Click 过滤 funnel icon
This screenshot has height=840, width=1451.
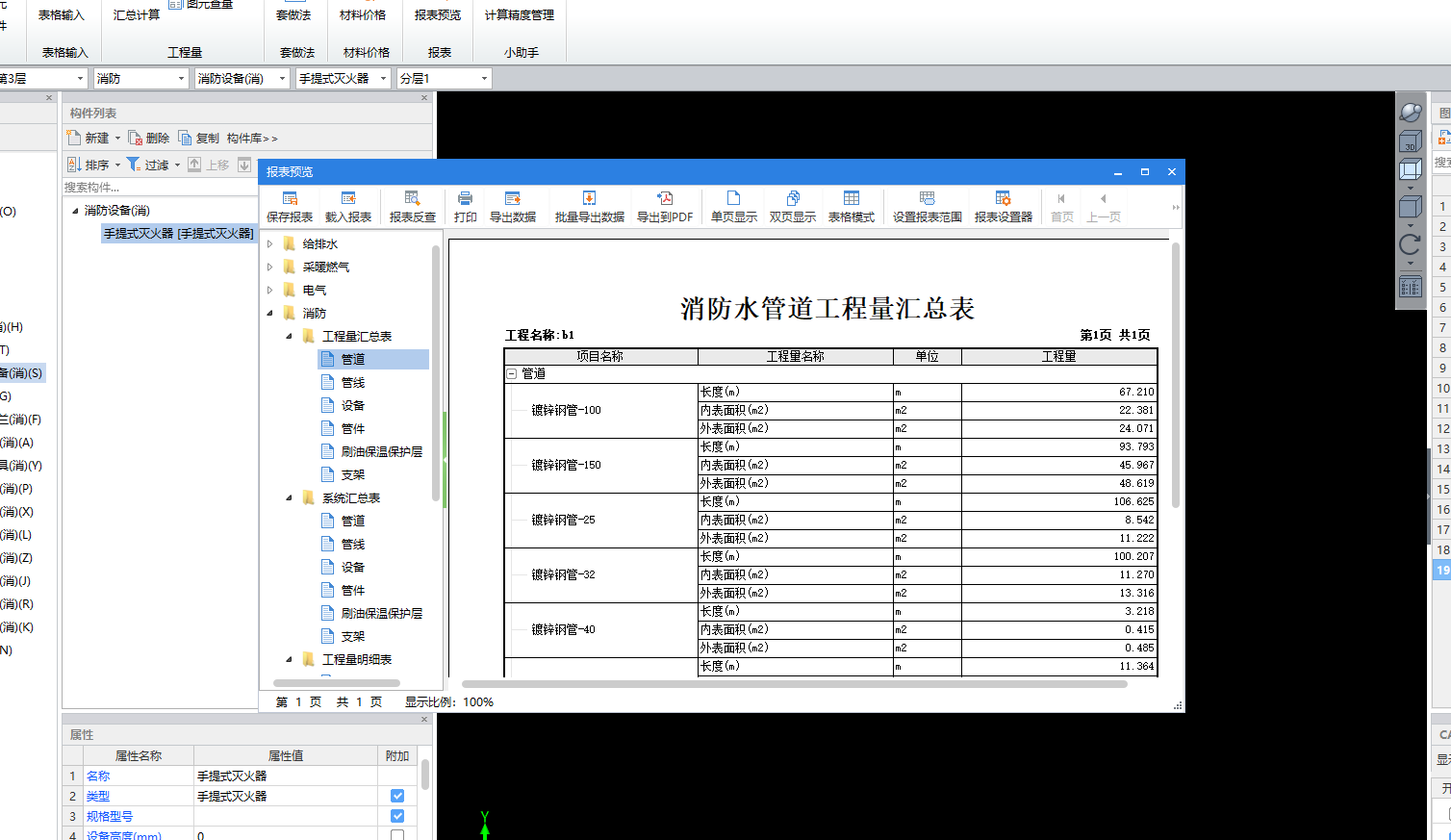pyautogui.click(x=134, y=165)
